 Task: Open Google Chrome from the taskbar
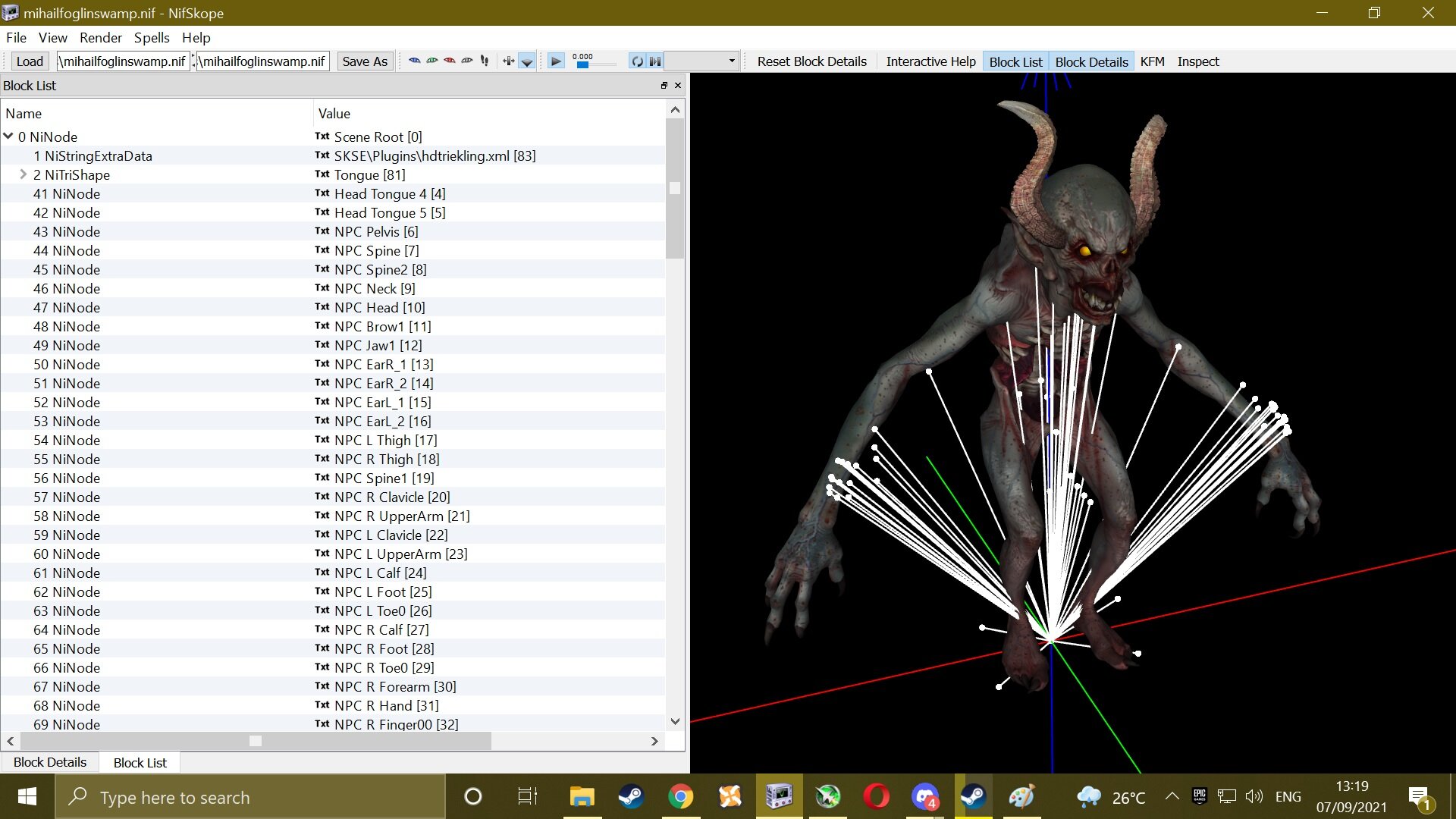coord(680,796)
